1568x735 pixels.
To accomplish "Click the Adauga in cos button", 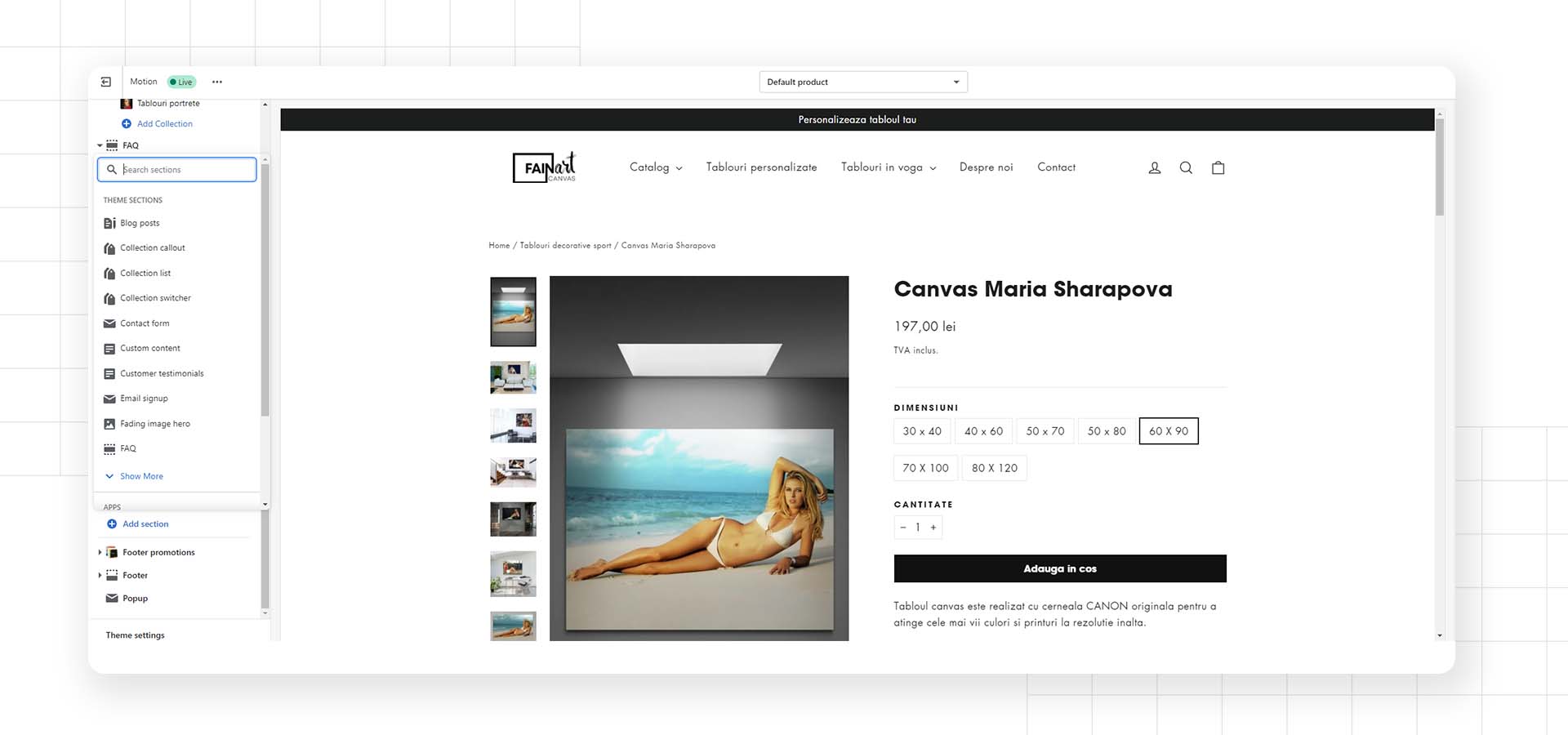I will click(1060, 569).
